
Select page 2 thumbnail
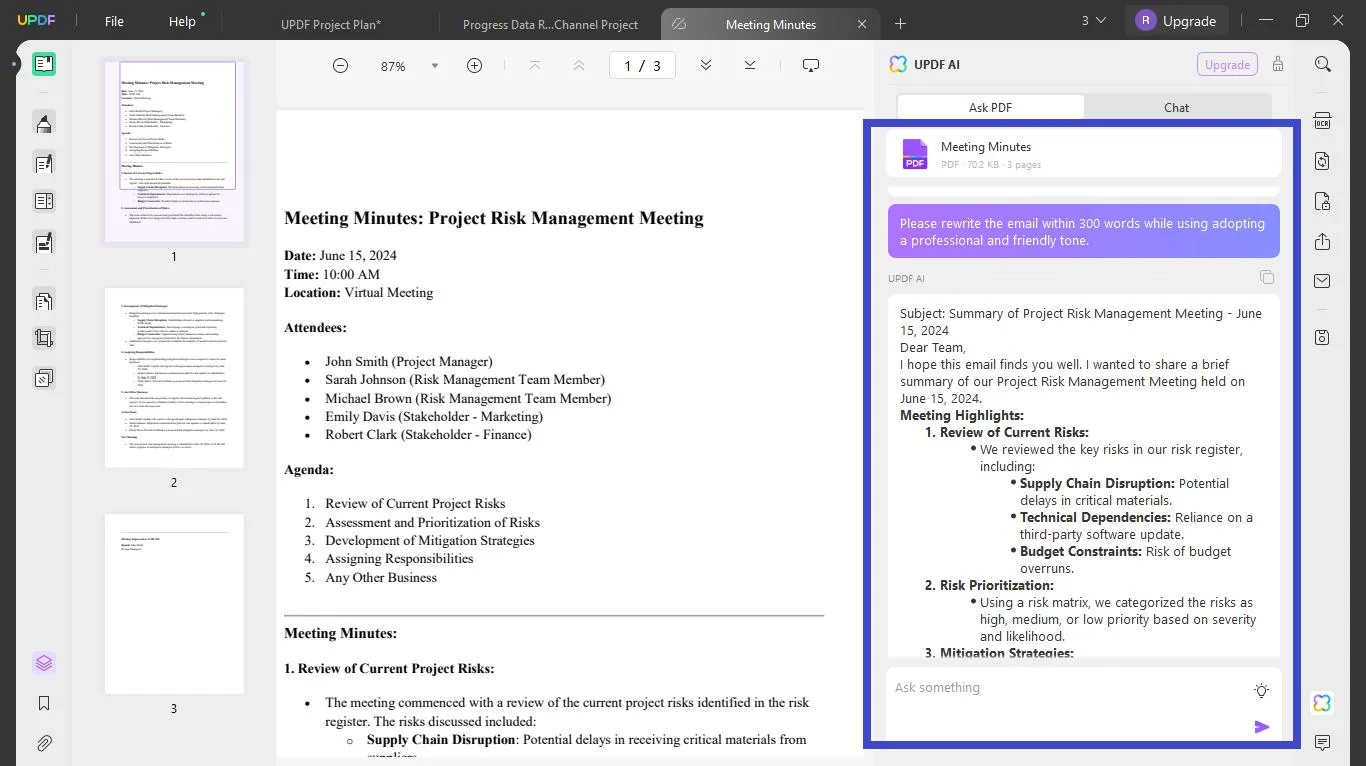pos(173,377)
